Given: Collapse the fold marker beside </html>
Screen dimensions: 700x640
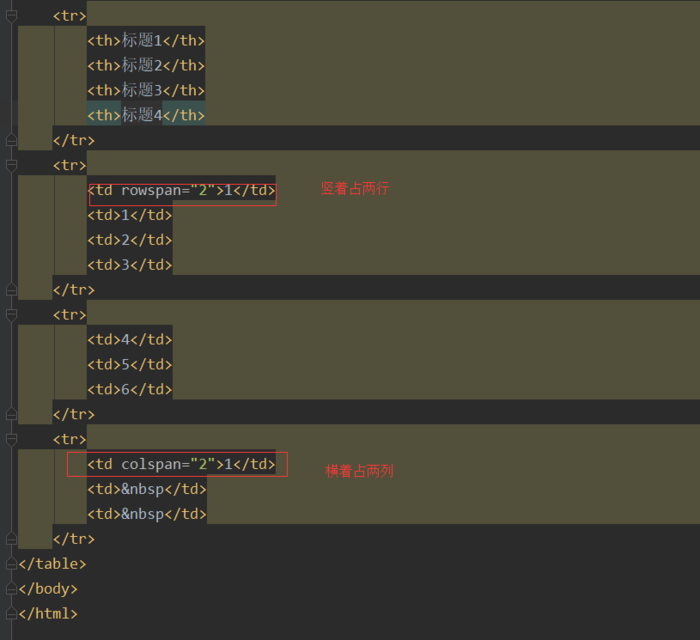Looking at the screenshot, I should pyautogui.click(x=12, y=614).
